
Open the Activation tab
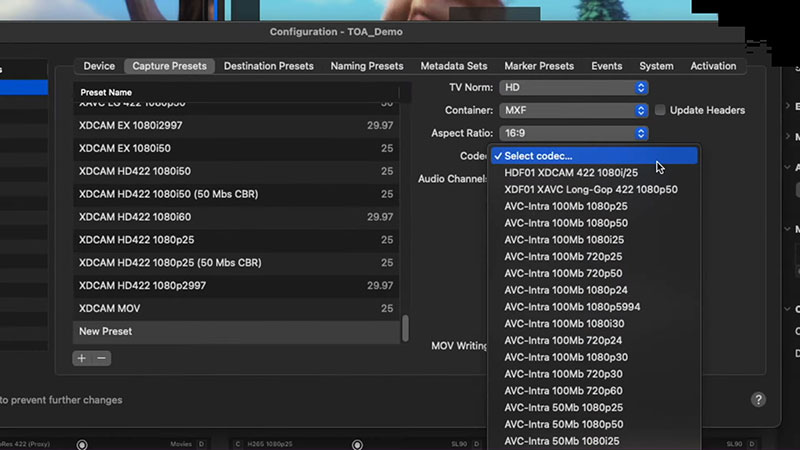(x=713, y=66)
